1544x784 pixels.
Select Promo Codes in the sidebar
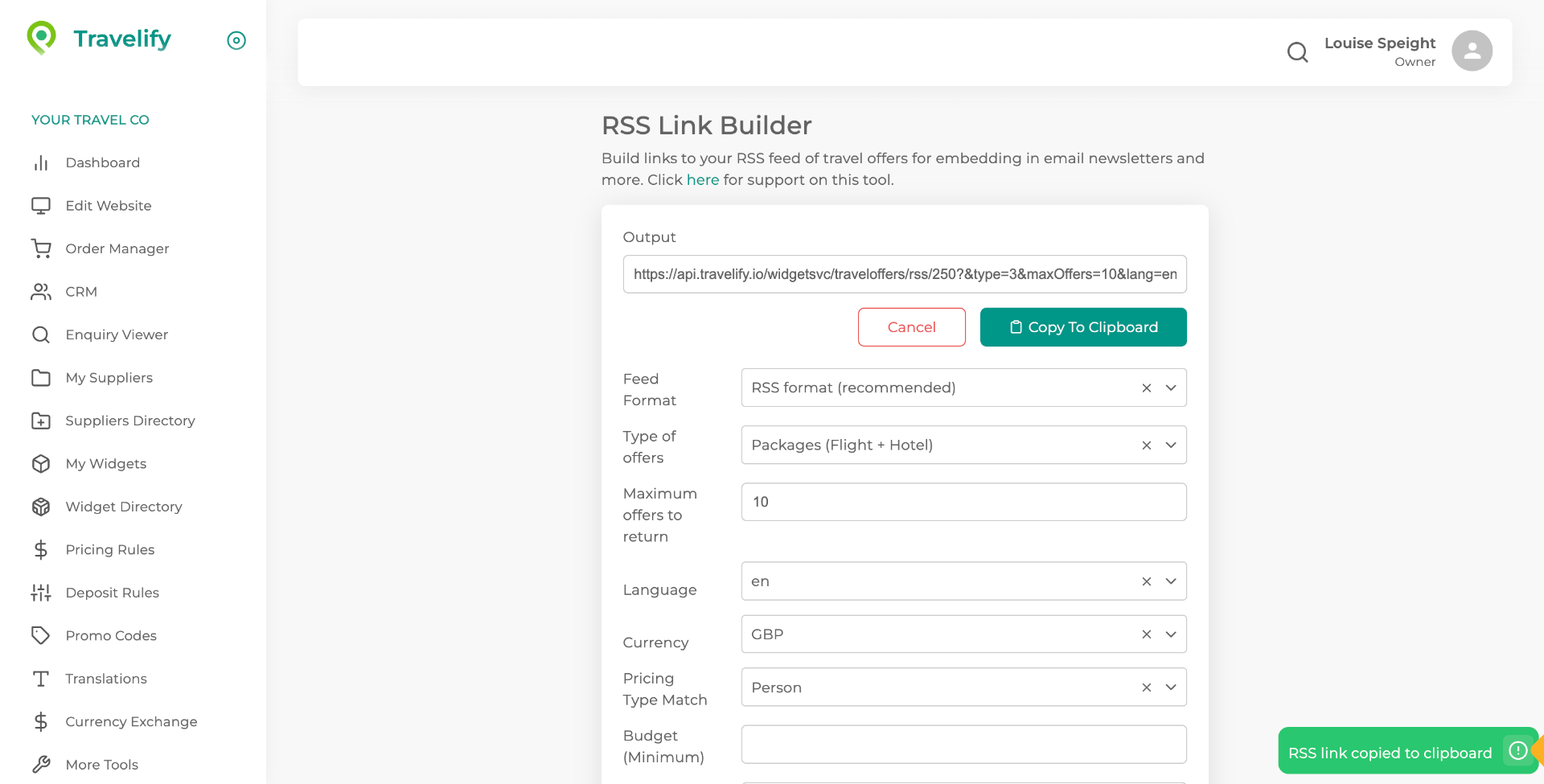[x=111, y=635]
